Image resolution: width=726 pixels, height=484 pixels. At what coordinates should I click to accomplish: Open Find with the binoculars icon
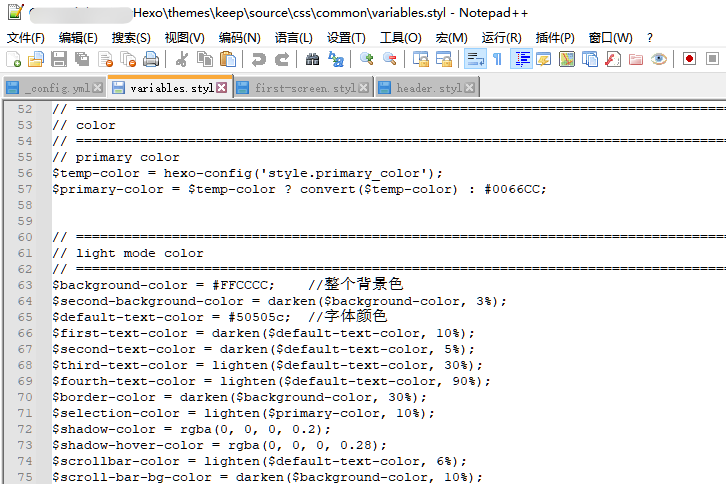[x=313, y=59]
